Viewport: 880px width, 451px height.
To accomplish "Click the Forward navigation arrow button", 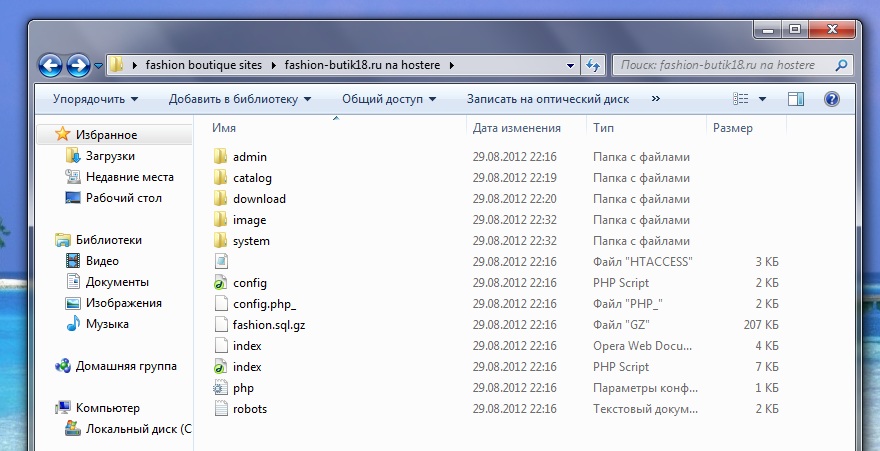I will pos(78,66).
